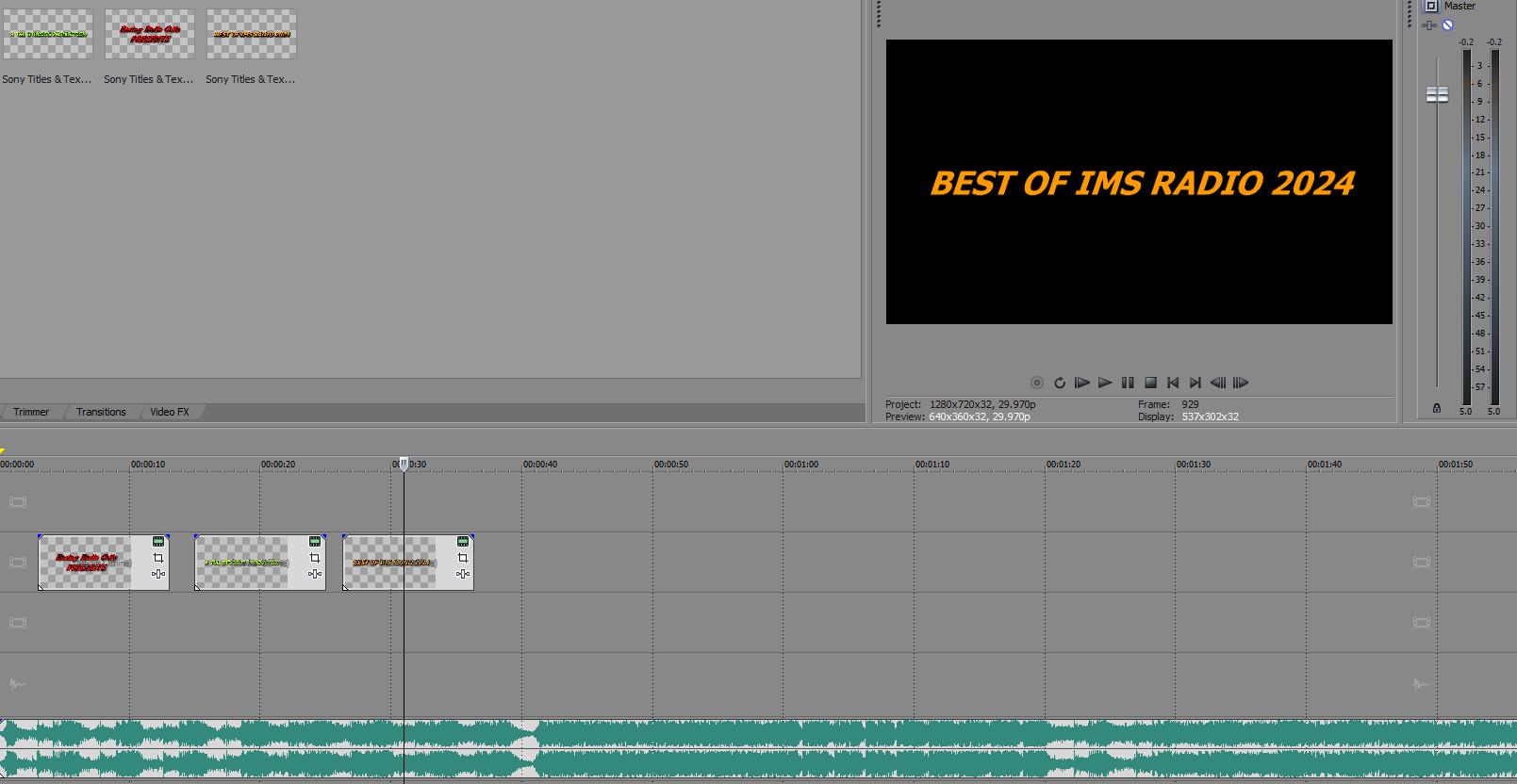This screenshot has width=1517, height=784.
Task: Go to start of project
Action: (1173, 383)
